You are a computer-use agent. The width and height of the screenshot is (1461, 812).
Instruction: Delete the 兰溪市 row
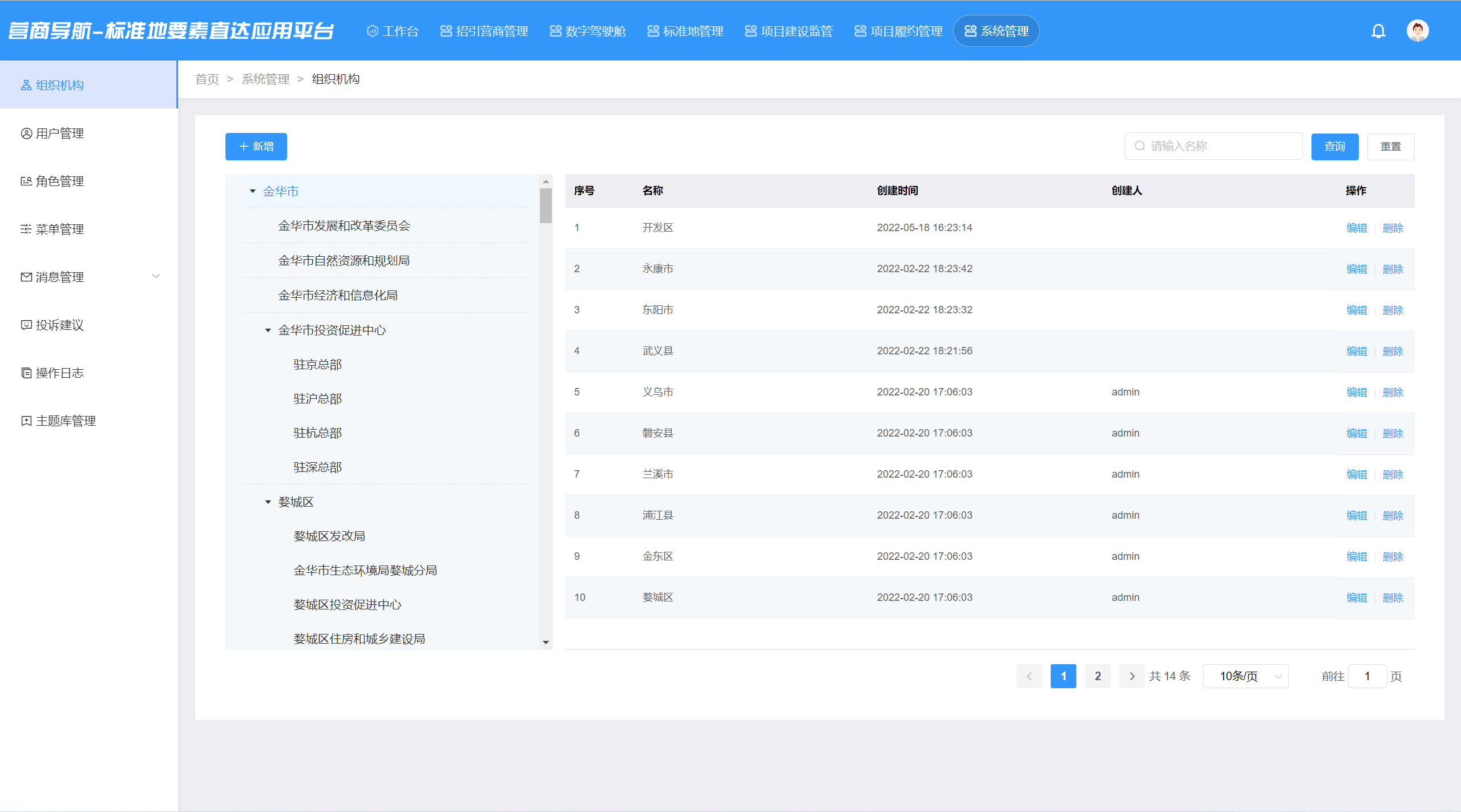1393,475
